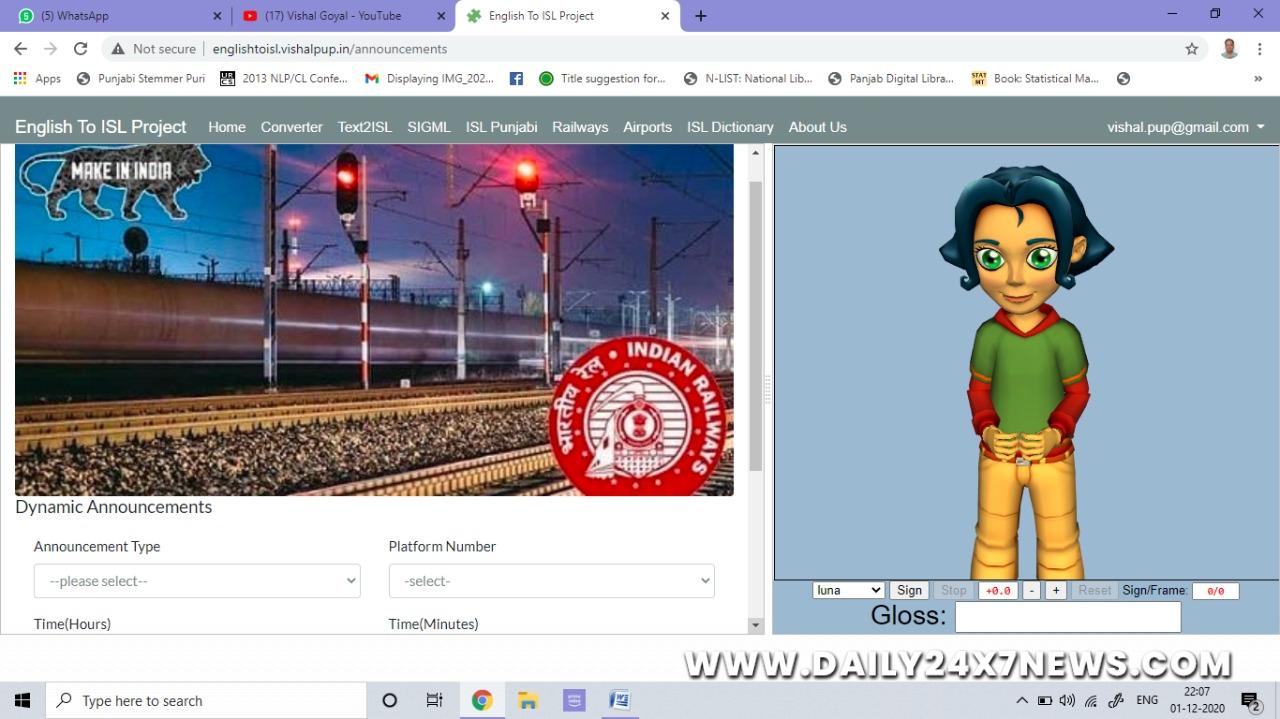The width and height of the screenshot is (1280, 719).
Task: Decrease signing speed with the minus button
Action: click(x=1032, y=590)
